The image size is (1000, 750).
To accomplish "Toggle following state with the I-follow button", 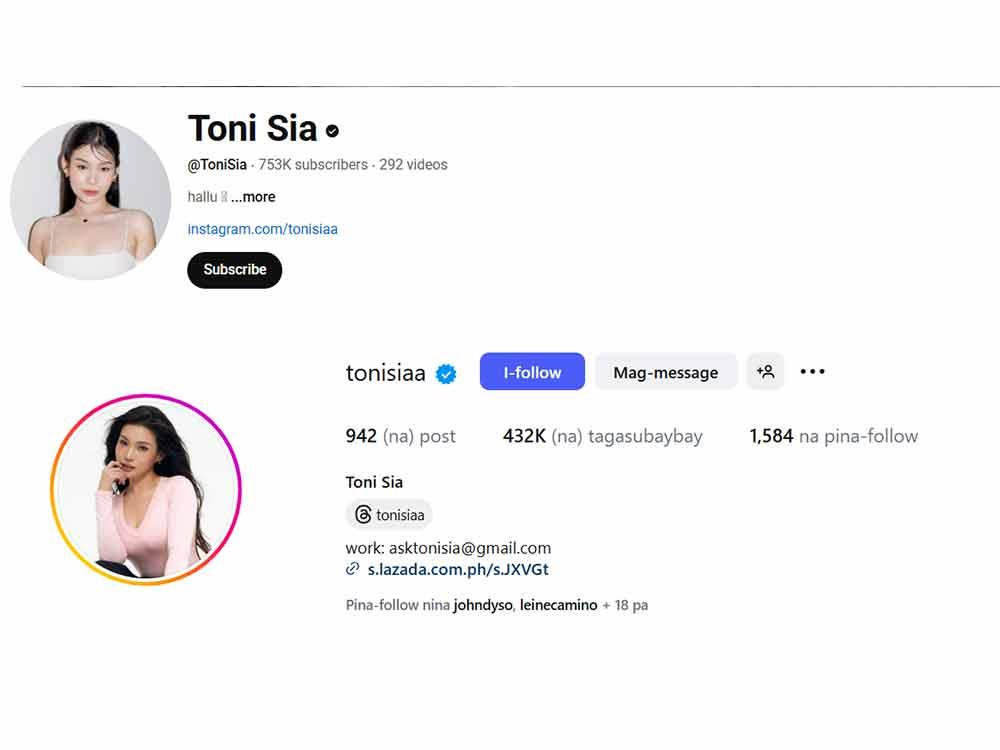I will point(531,371).
